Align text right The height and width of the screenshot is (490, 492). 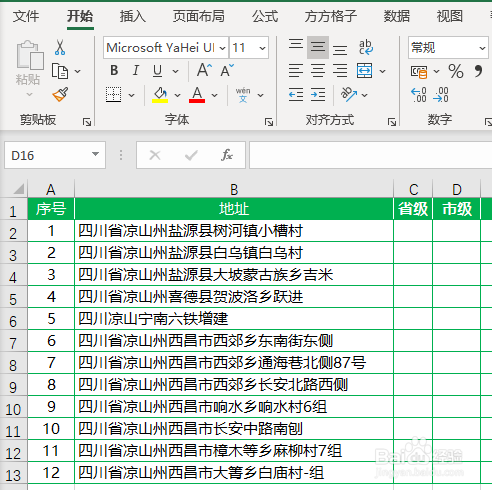pos(340,71)
